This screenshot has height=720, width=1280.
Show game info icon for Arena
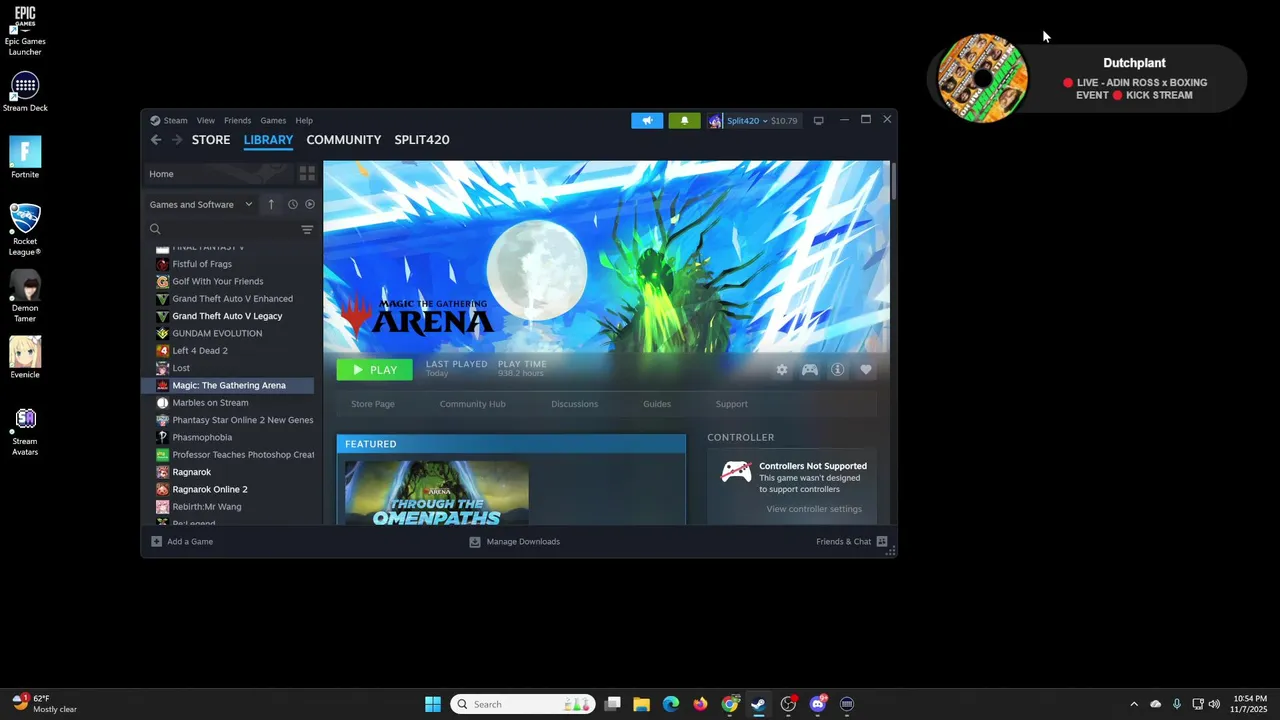click(x=838, y=370)
